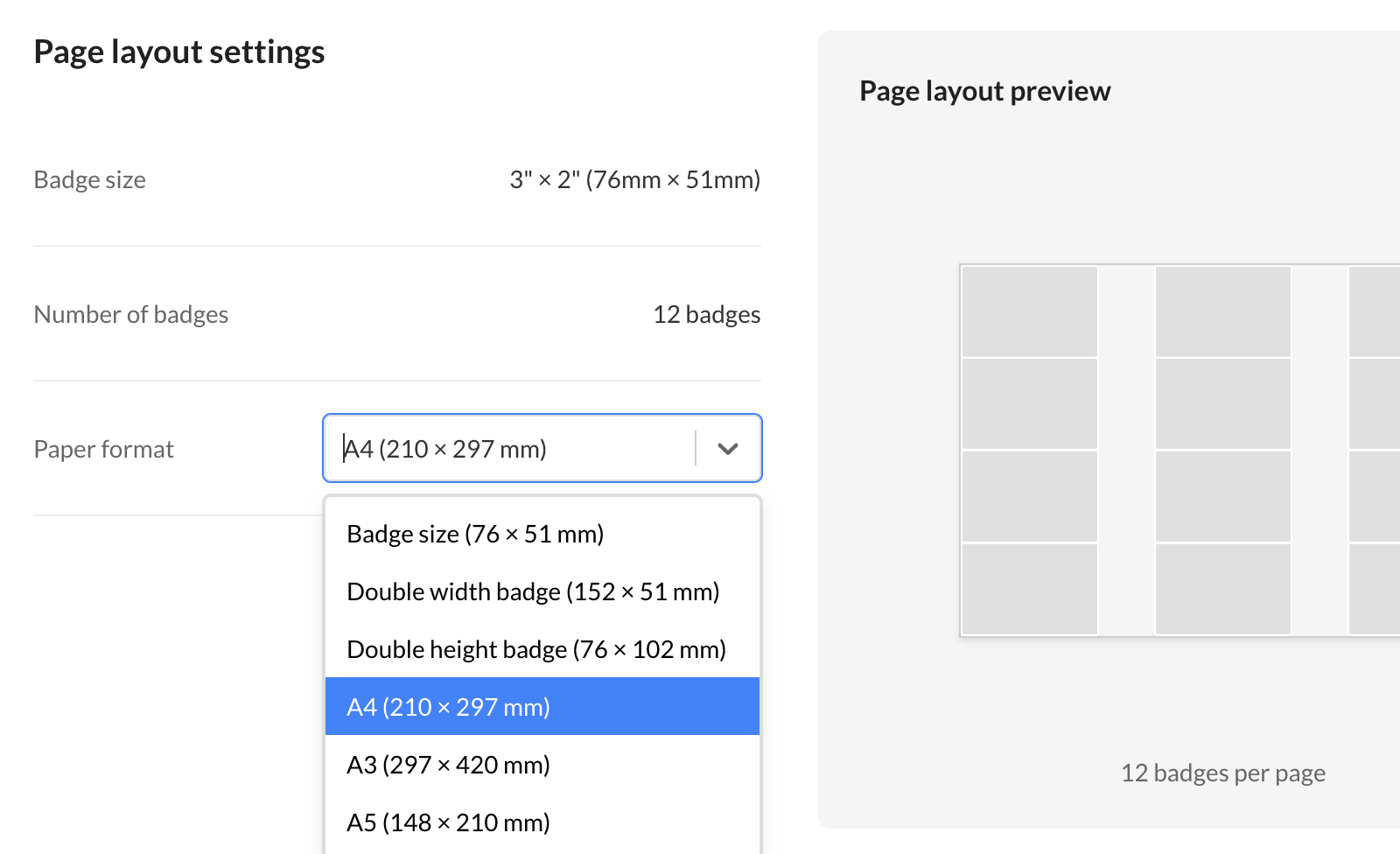Screen dimensions: 1400x854
Task: Click the bottom badge in the preview's first column
Action: [1029, 589]
